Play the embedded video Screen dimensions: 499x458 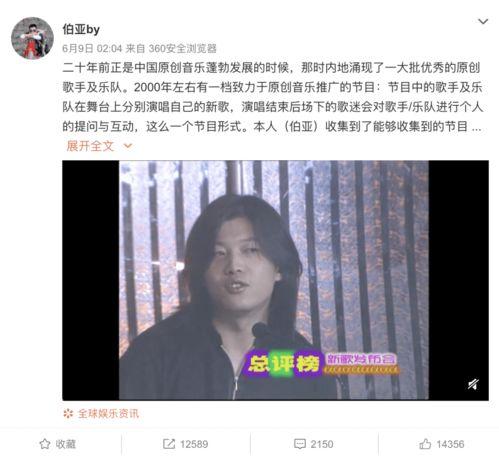(x=275, y=280)
